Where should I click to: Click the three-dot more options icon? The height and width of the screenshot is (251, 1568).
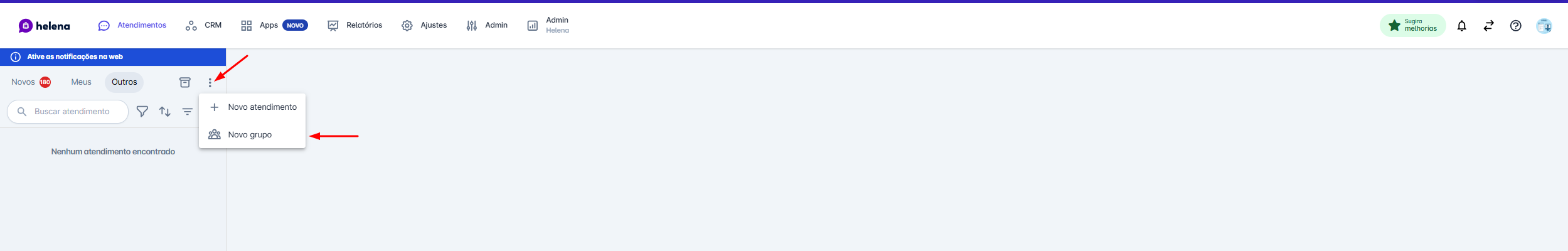click(x=210, y=83)
